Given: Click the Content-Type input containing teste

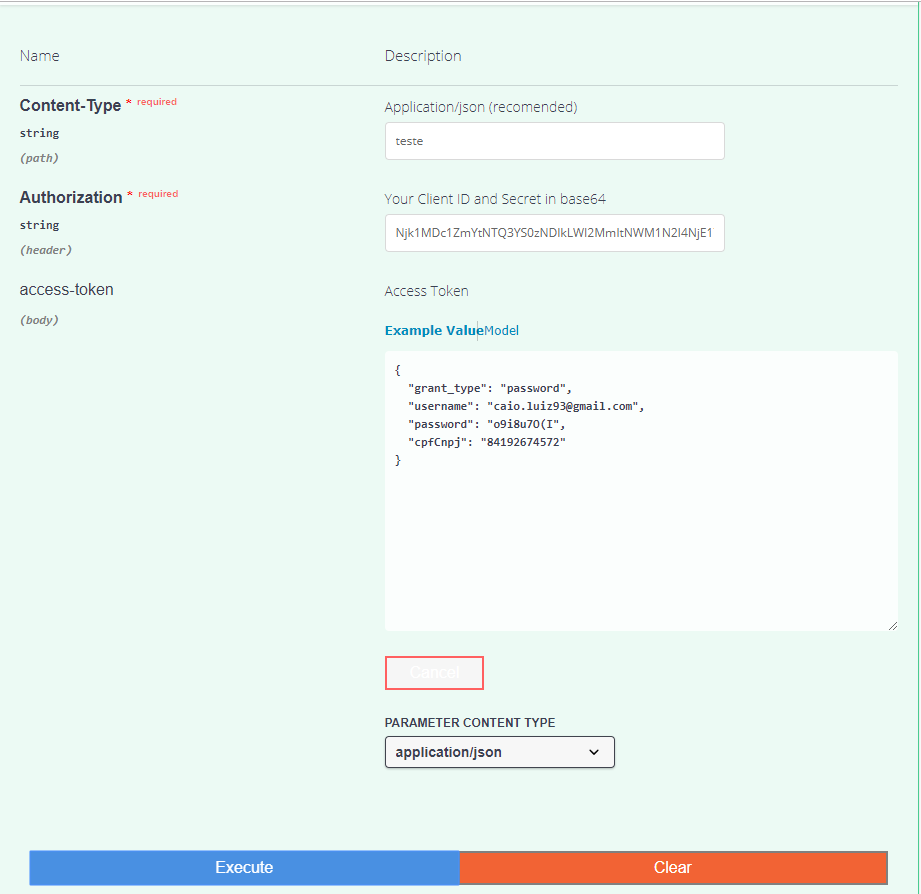Looking at the screenshot, I should point(554,140).
